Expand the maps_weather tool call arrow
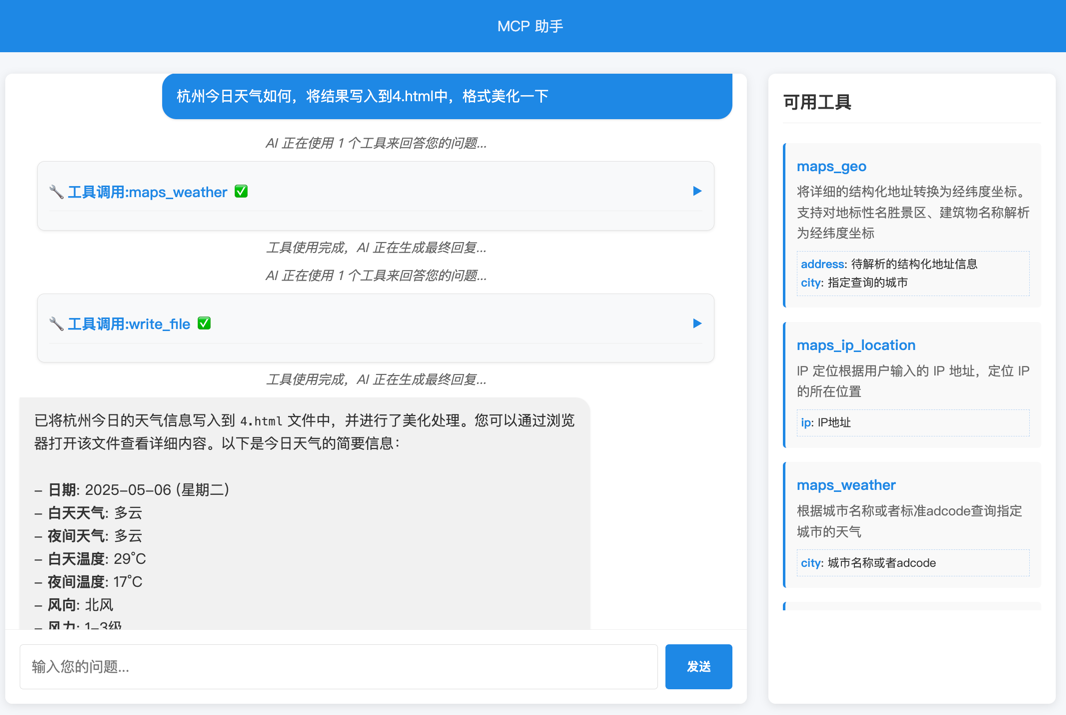This screenshot has width=1066, height=715. point(697,191)
